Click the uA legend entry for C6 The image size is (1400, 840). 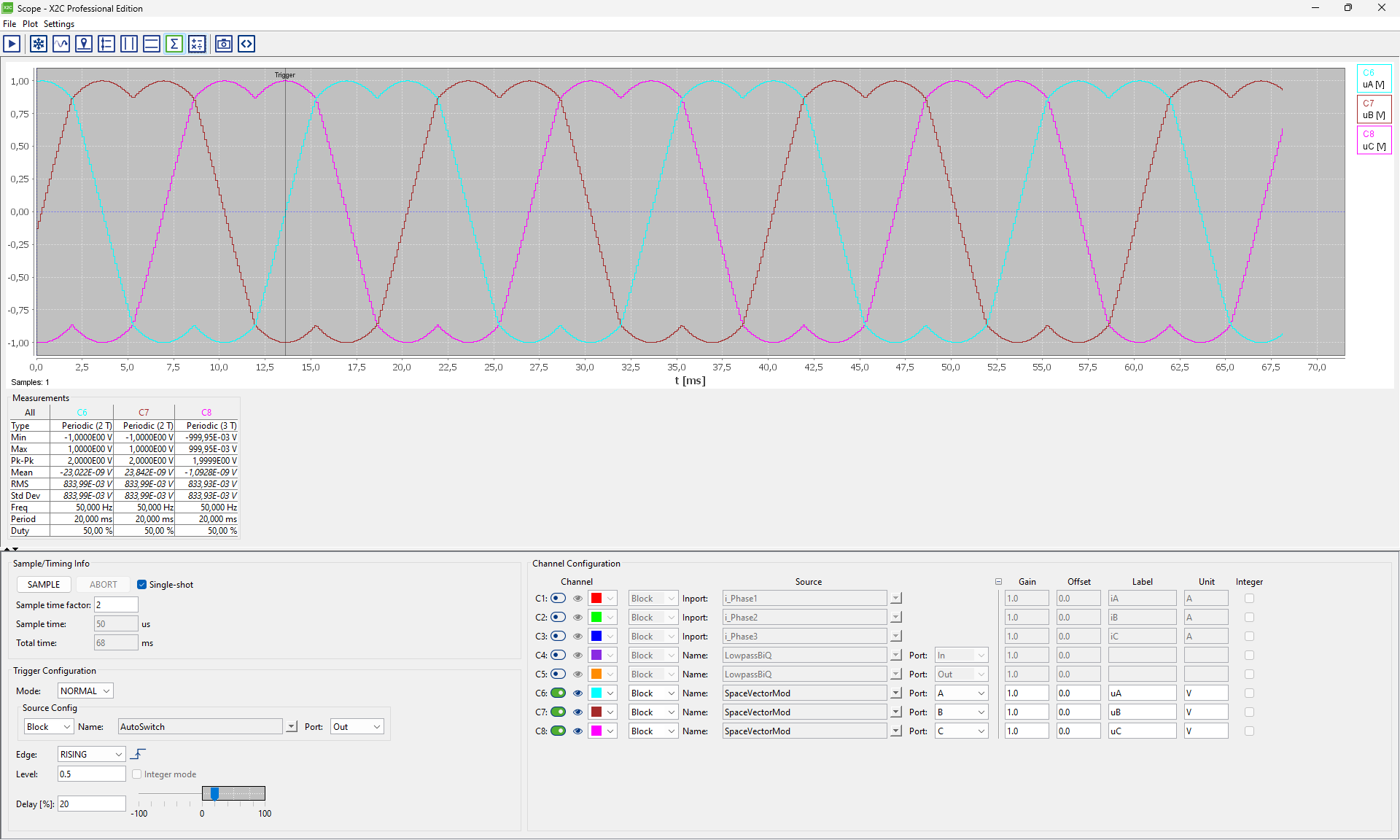click(1374, 79)
